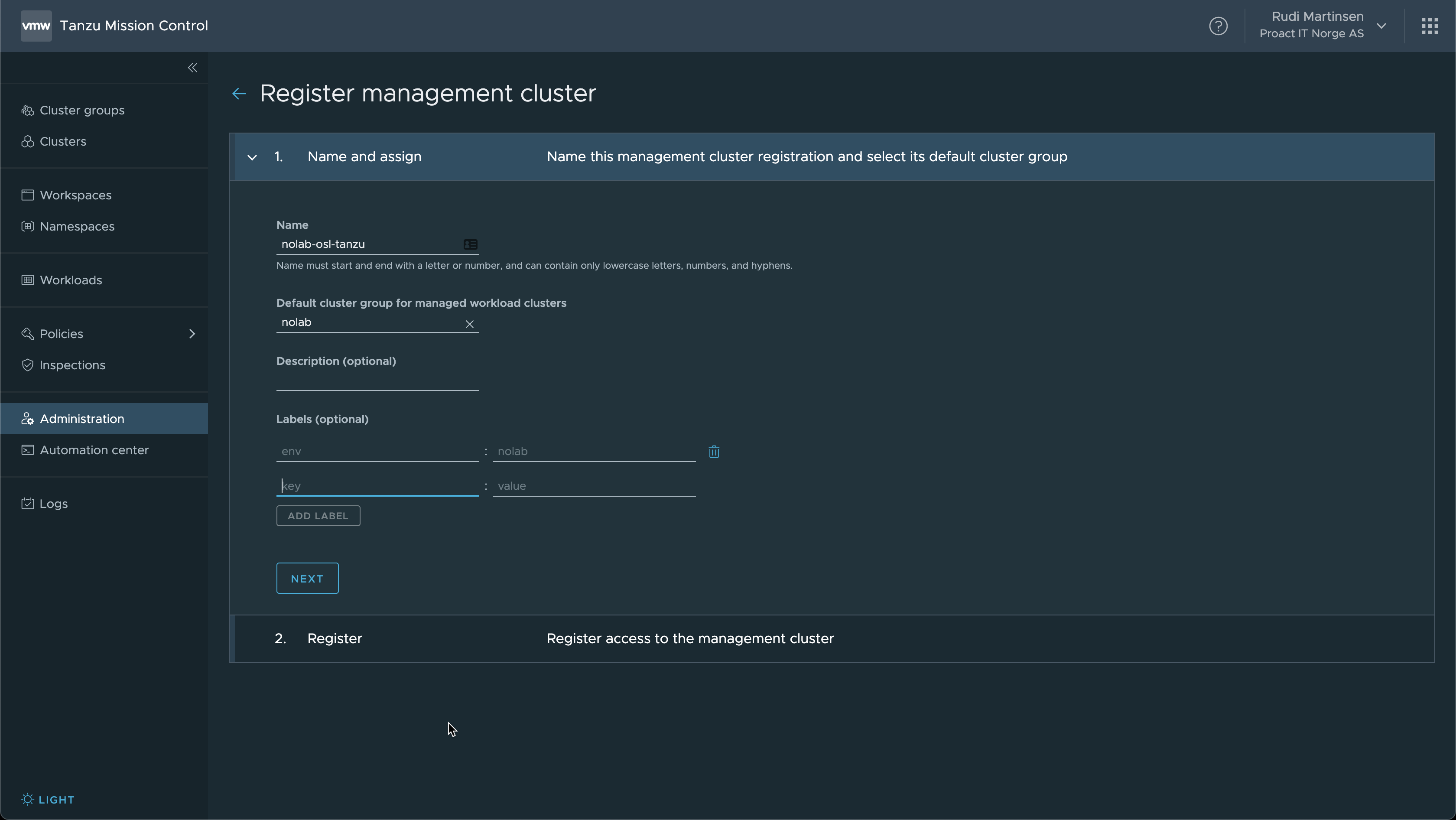Click the Tanzu Mission Control title

point(134,26)
